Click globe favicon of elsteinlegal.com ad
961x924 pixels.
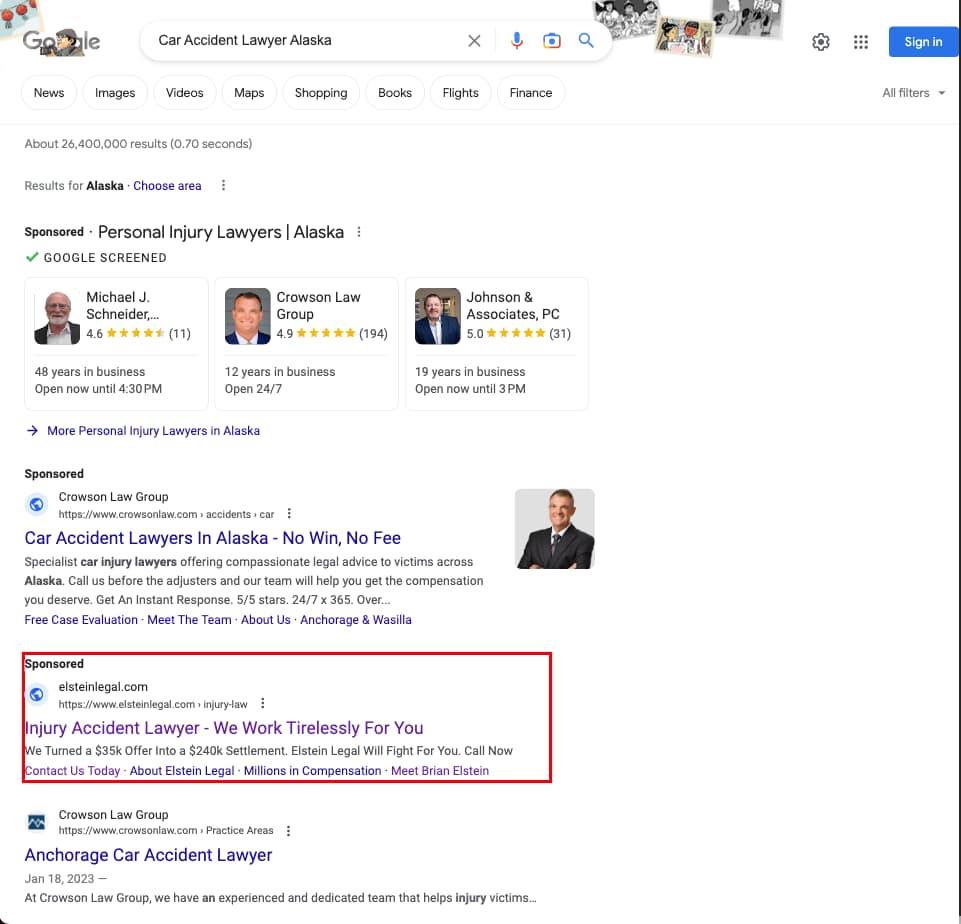37,694
